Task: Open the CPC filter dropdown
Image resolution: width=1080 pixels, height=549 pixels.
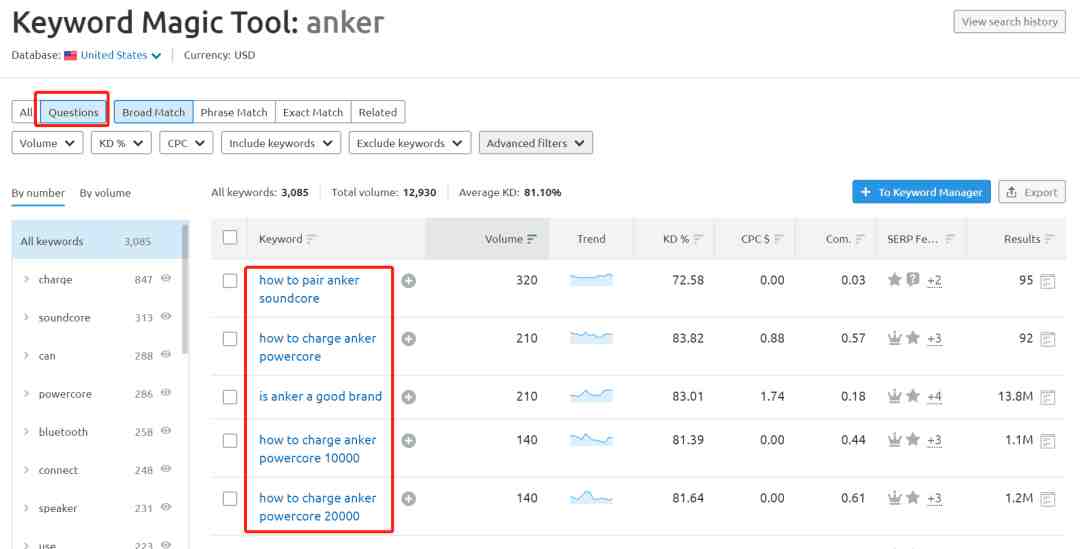Action: coord(186,143)
